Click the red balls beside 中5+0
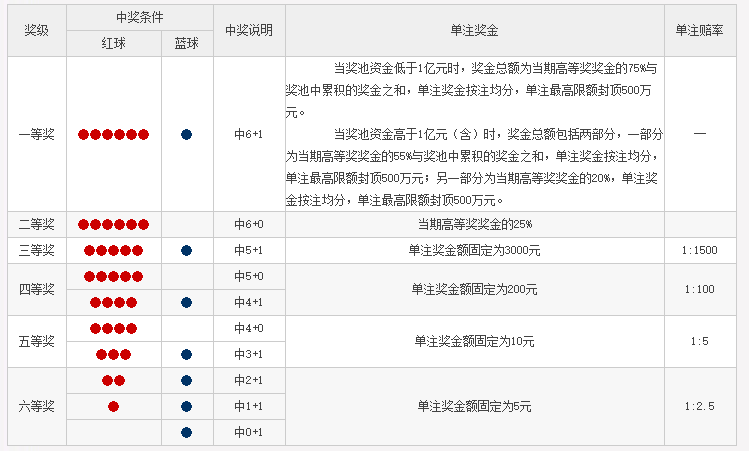749x451 pixels. pyautogui.click(x=113, y=276)
